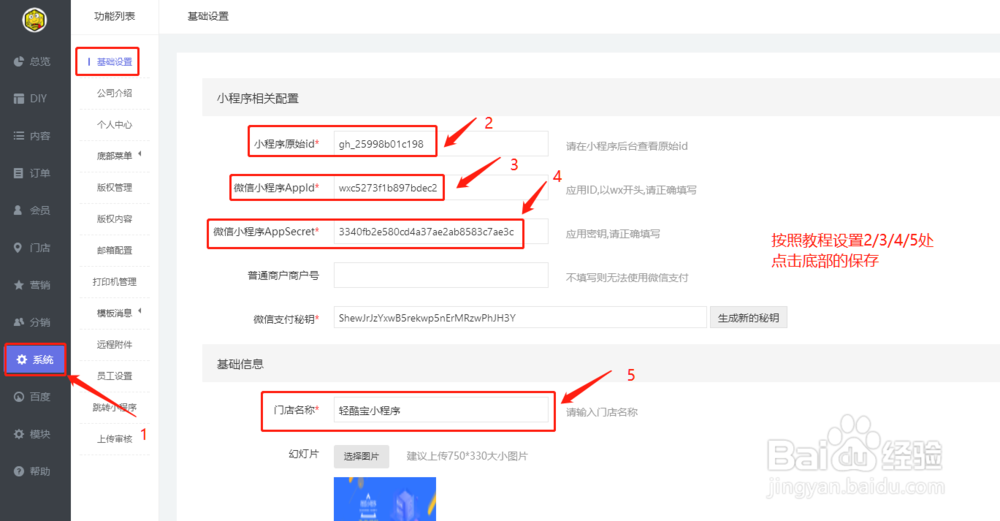The width and height of the screenshot is (1000, 521).
Task: Open 邮箱配置 menu item
Action: [x=114, y=250]
